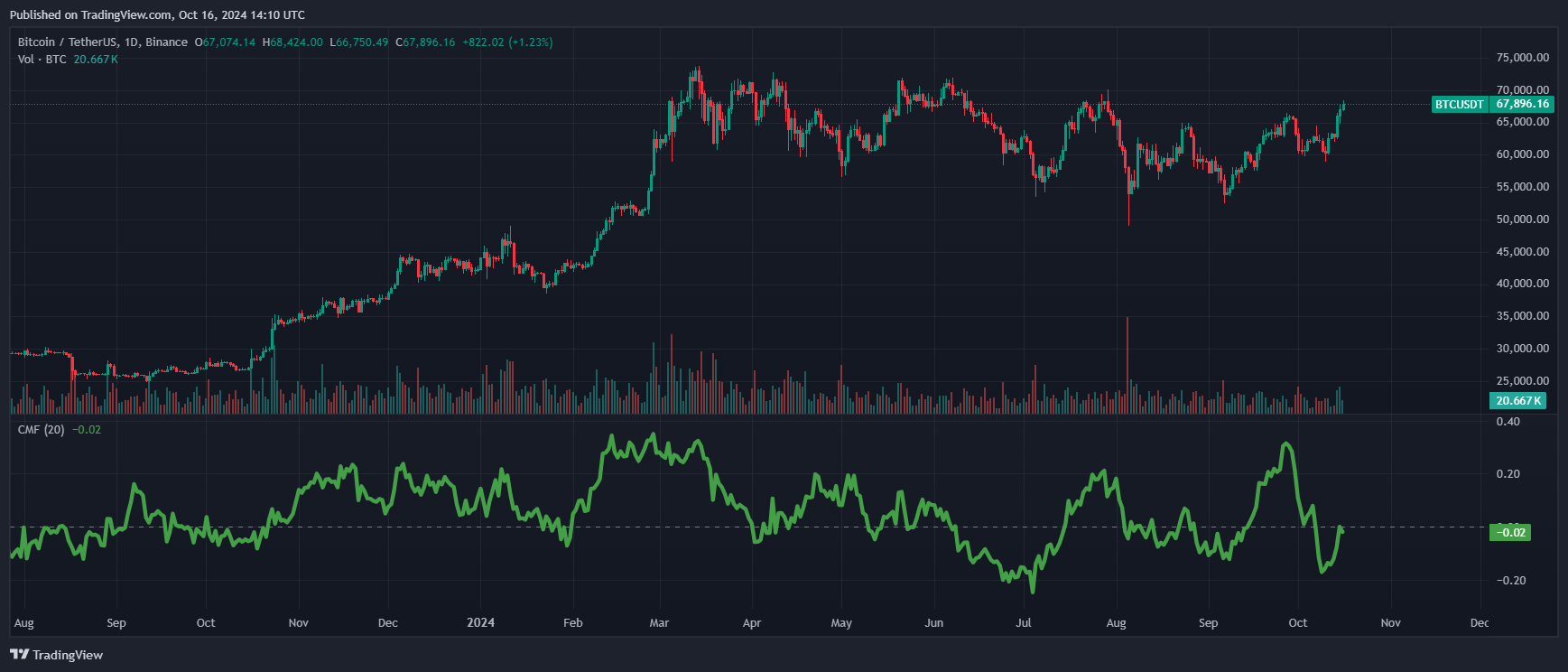Click the Oct label near chart end
Viewport: 1568px width, 672px height.
pos(1298,623)
